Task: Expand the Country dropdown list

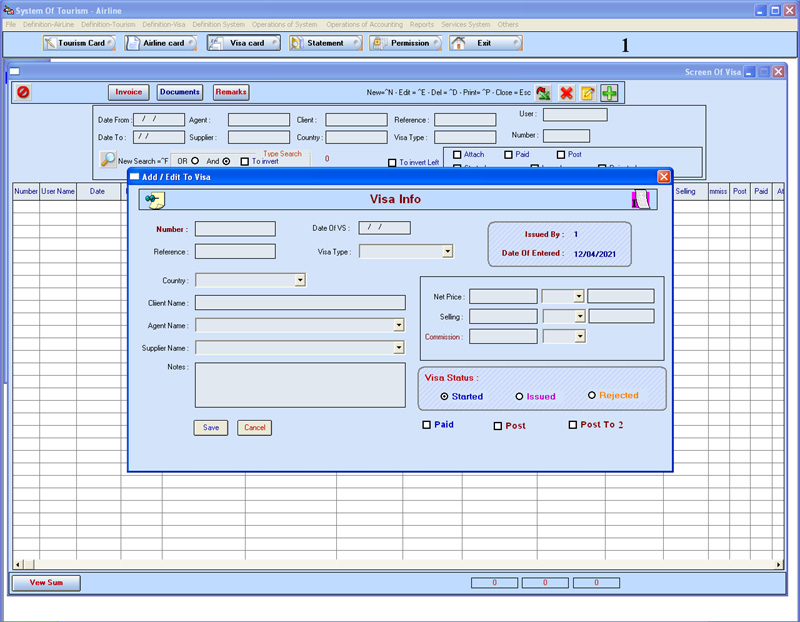Action: (x=300, y=281)
